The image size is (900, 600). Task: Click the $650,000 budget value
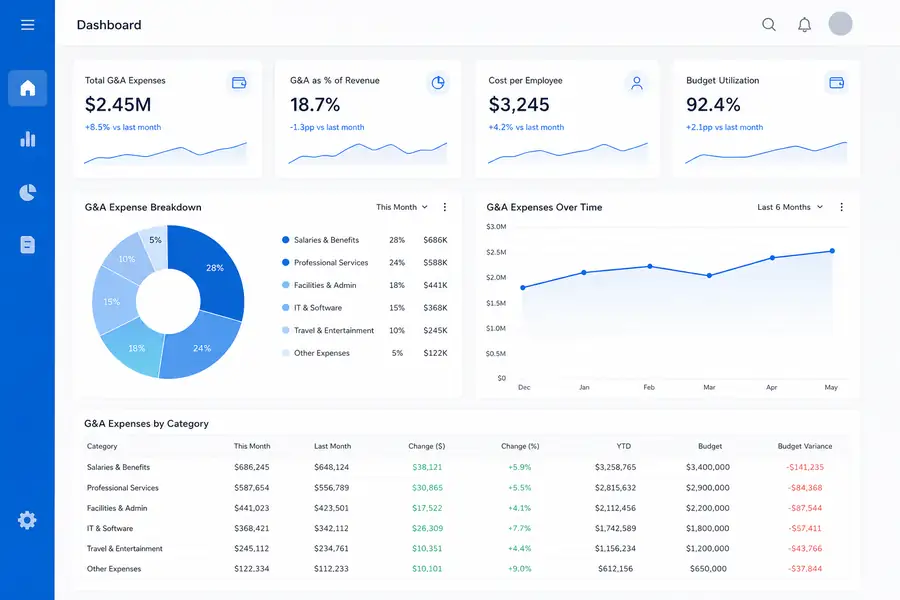pos(708,569)
